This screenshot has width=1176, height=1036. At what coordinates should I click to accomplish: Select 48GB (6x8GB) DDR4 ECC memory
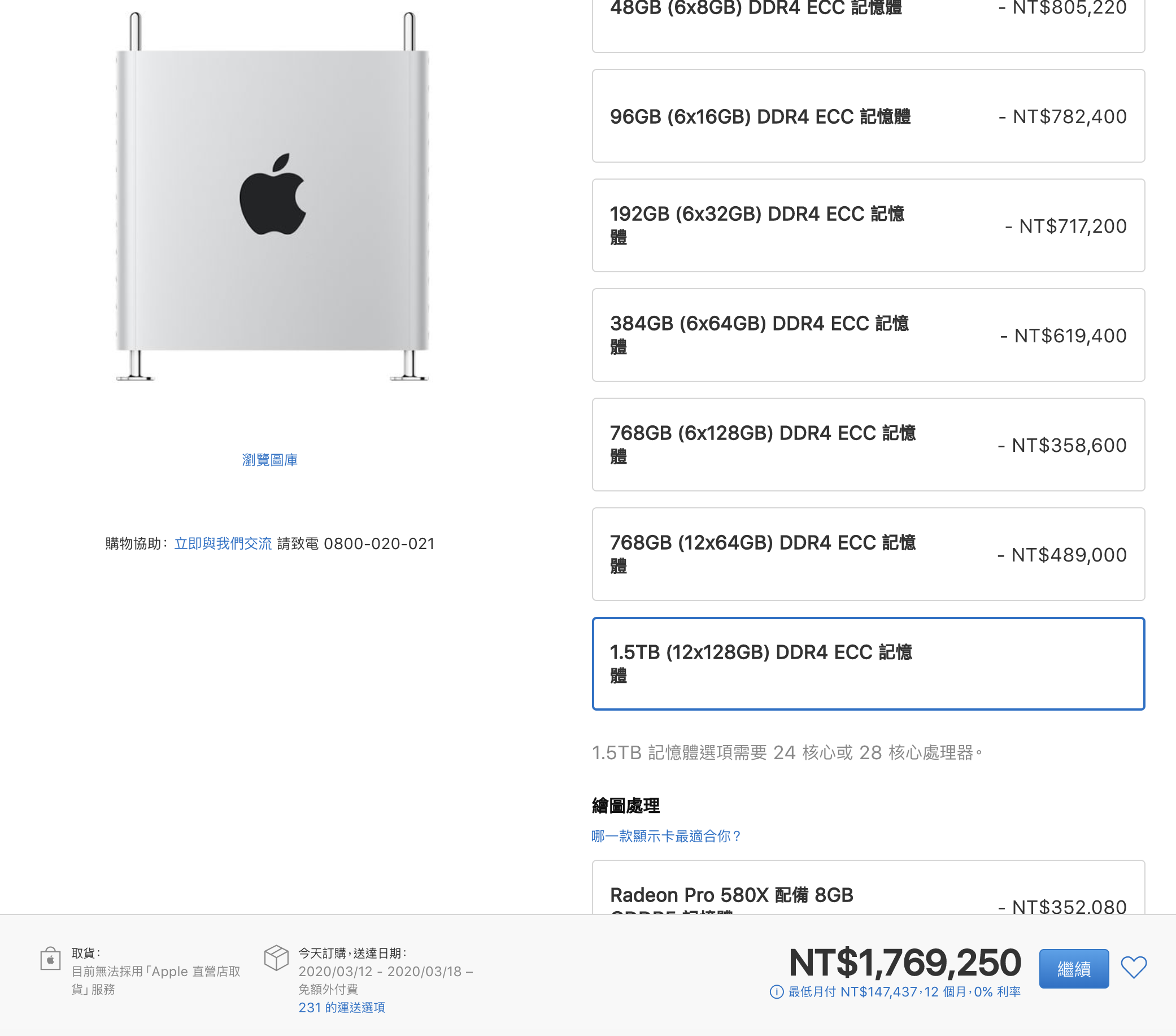pos(868,23)
